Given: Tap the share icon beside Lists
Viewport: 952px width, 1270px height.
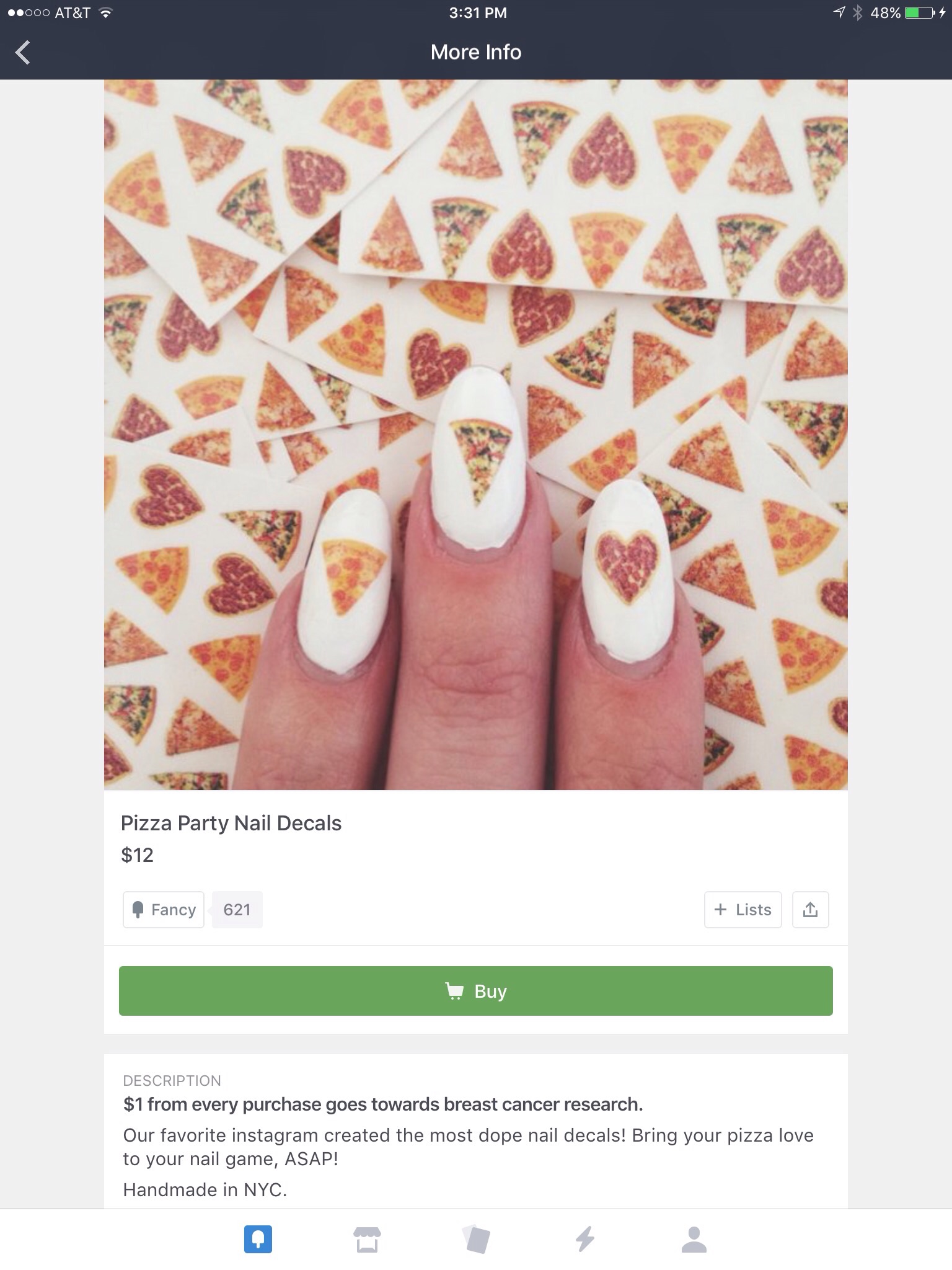Looking at the screenshot, I should [x=810, y=910].
